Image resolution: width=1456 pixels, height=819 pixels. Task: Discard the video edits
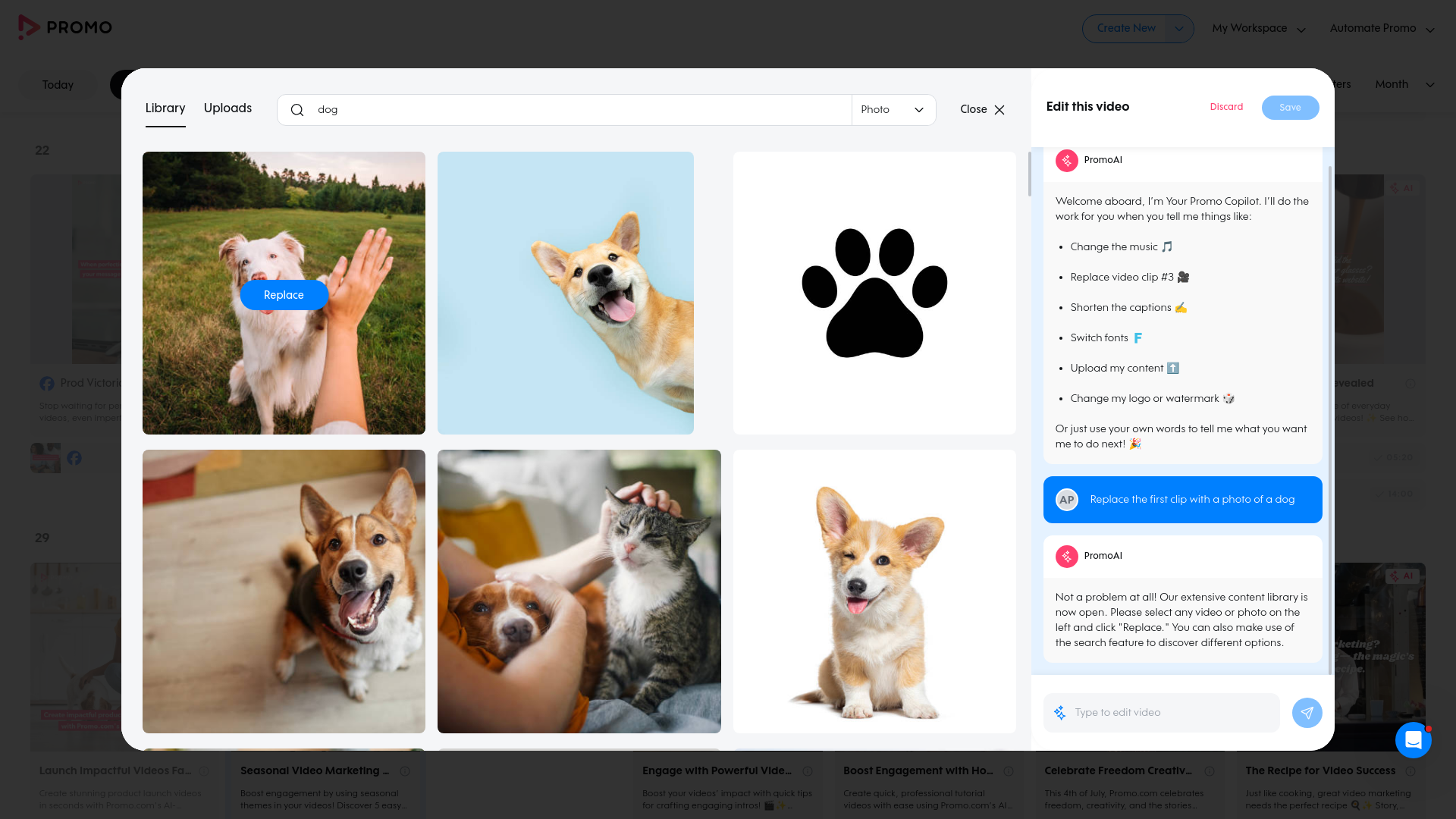click(x=1226, y=107)
